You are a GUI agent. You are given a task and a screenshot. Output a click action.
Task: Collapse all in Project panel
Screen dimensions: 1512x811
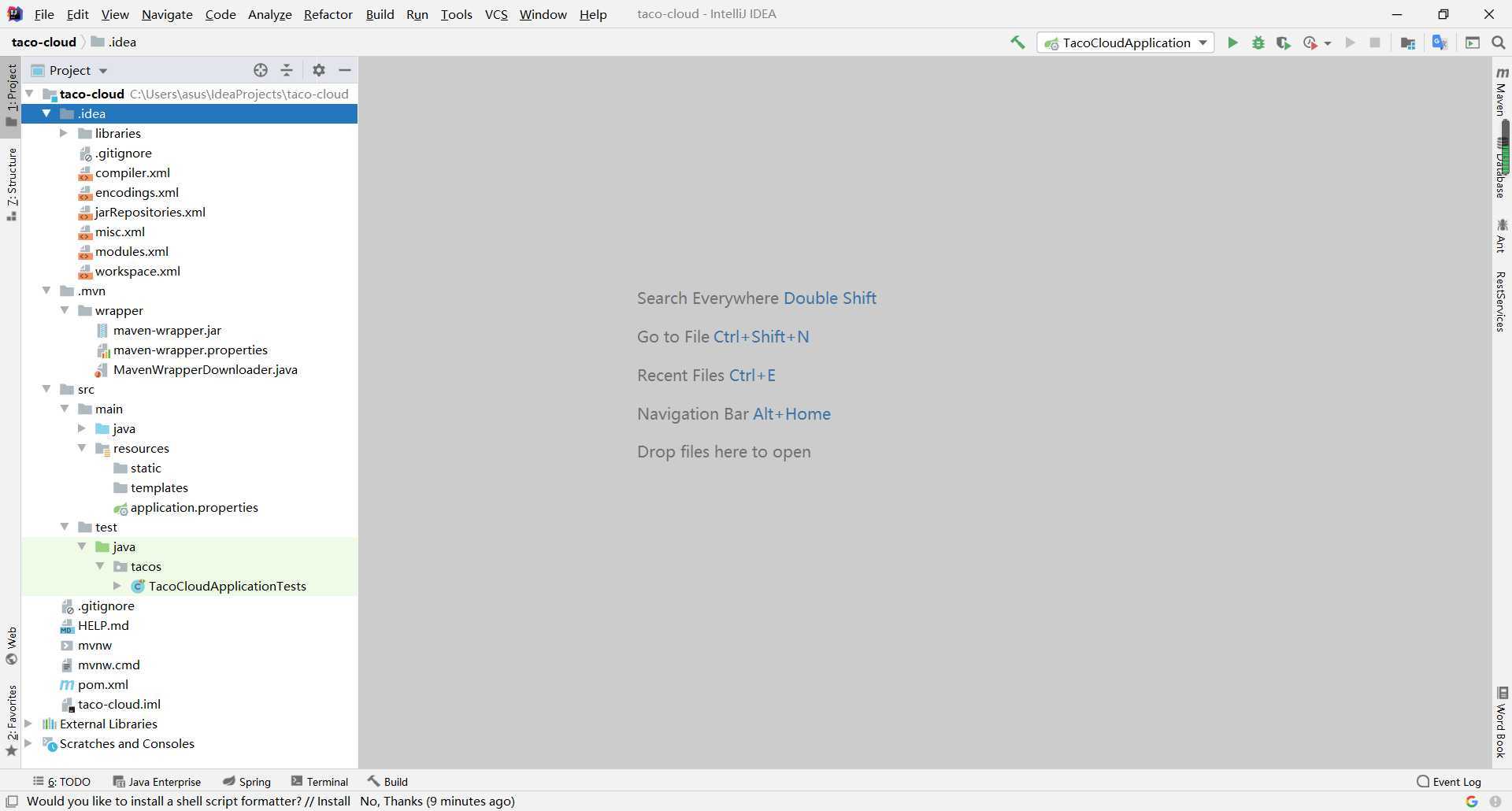coord(287,70)
